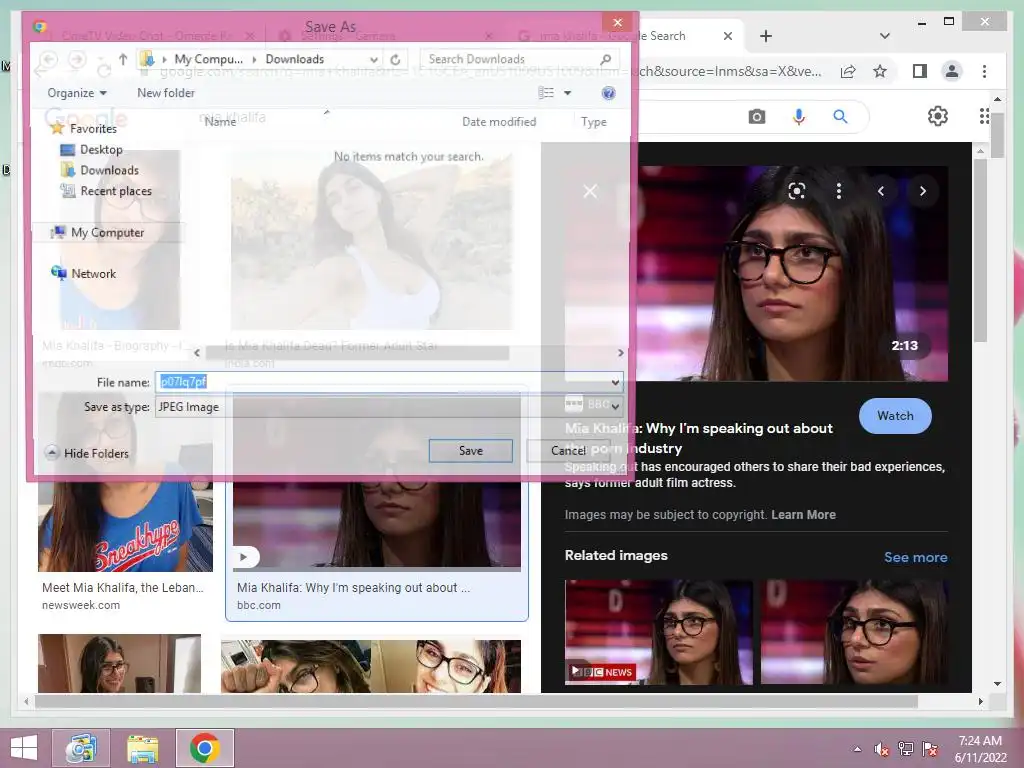Open the newsweek.com Sneakhype image result

pos(125,526)
